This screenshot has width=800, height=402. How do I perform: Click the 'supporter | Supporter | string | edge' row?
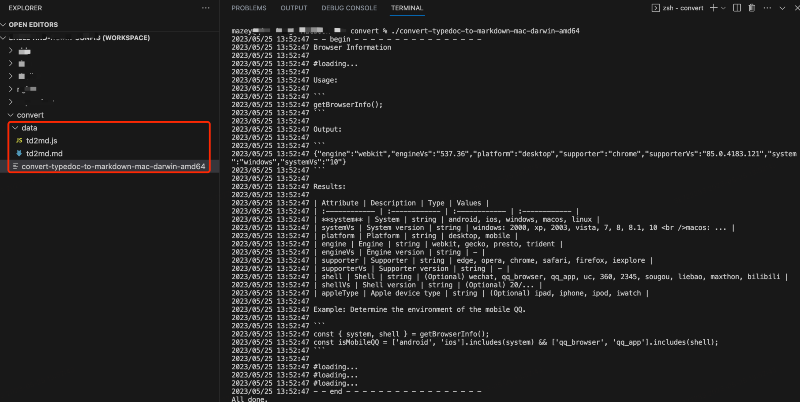[x=483, y=260]
